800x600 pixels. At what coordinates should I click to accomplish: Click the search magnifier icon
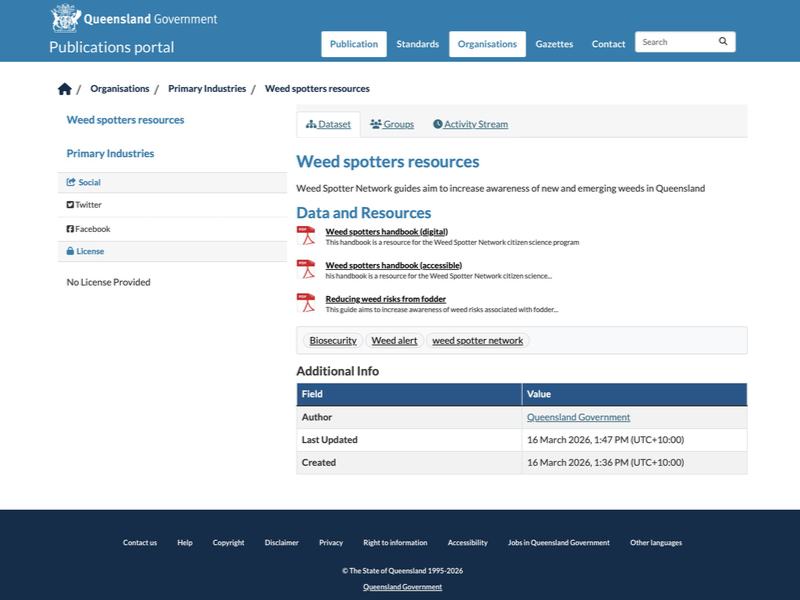click(722, 41)
